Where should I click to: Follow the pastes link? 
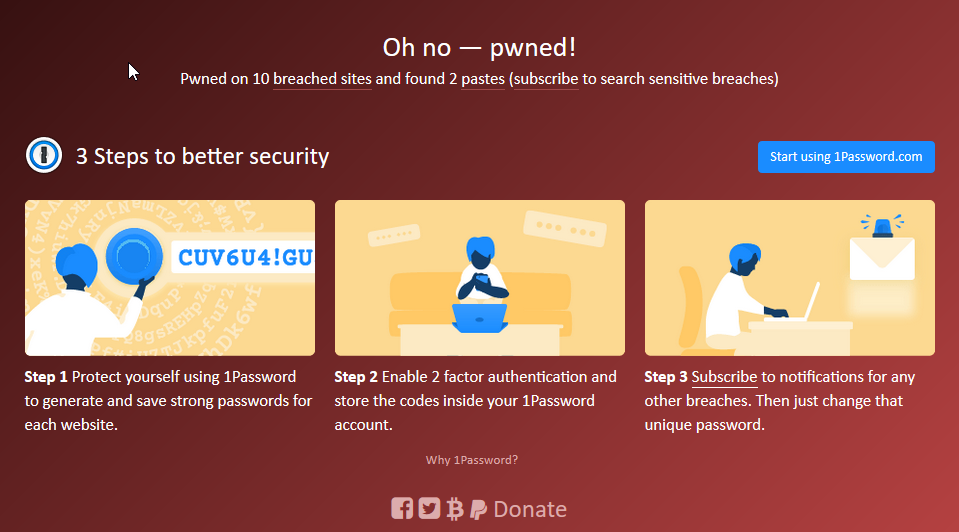pyautogui.click(x=483, y=79)
